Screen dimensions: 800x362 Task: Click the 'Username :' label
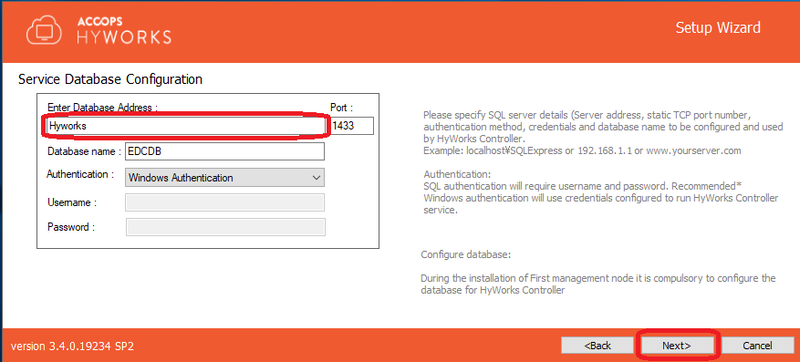tap(72, 202)
